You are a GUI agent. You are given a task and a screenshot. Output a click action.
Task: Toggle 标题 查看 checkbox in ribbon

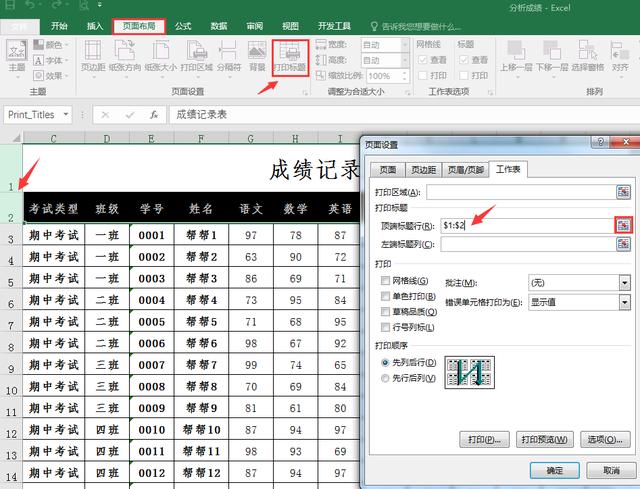coord(464,60)
